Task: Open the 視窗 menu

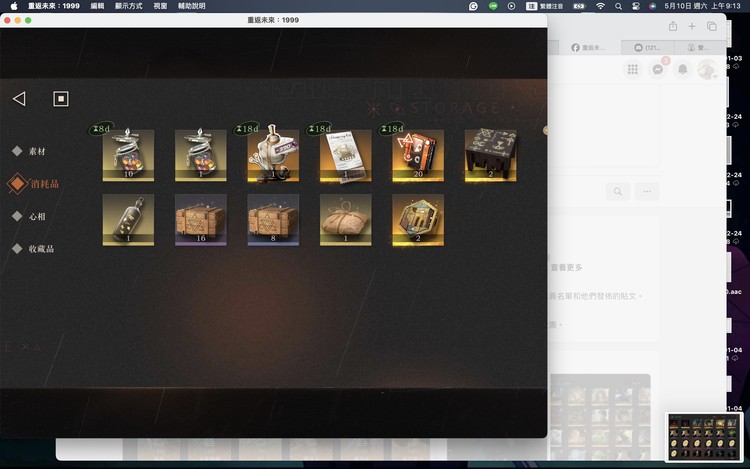Action: [160, 6]
